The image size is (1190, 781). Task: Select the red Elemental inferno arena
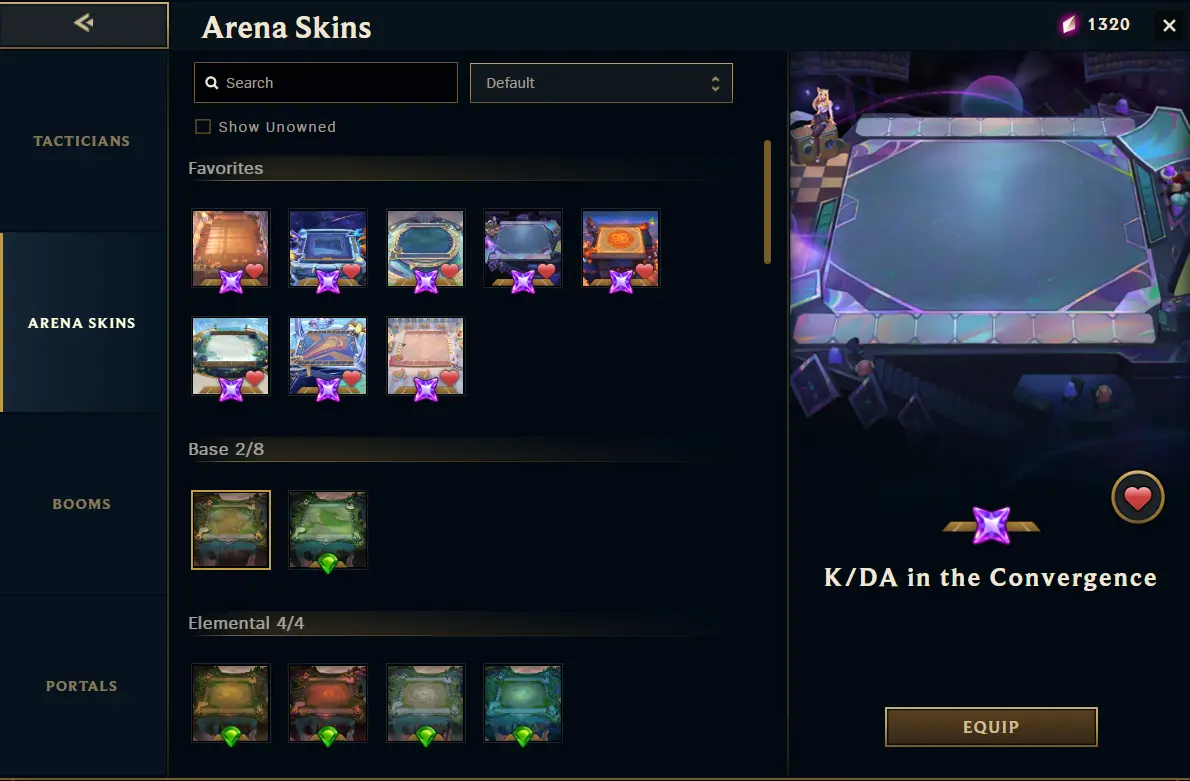[328, 704]
